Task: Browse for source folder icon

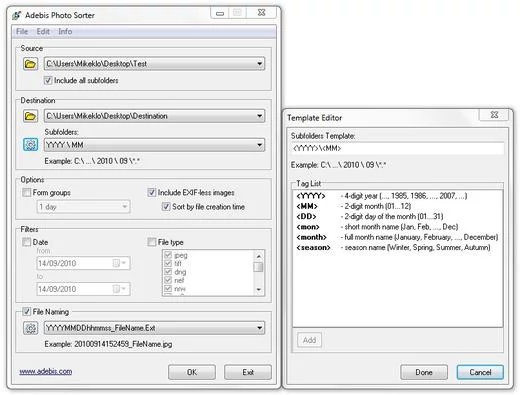Action: coord(30,64)
